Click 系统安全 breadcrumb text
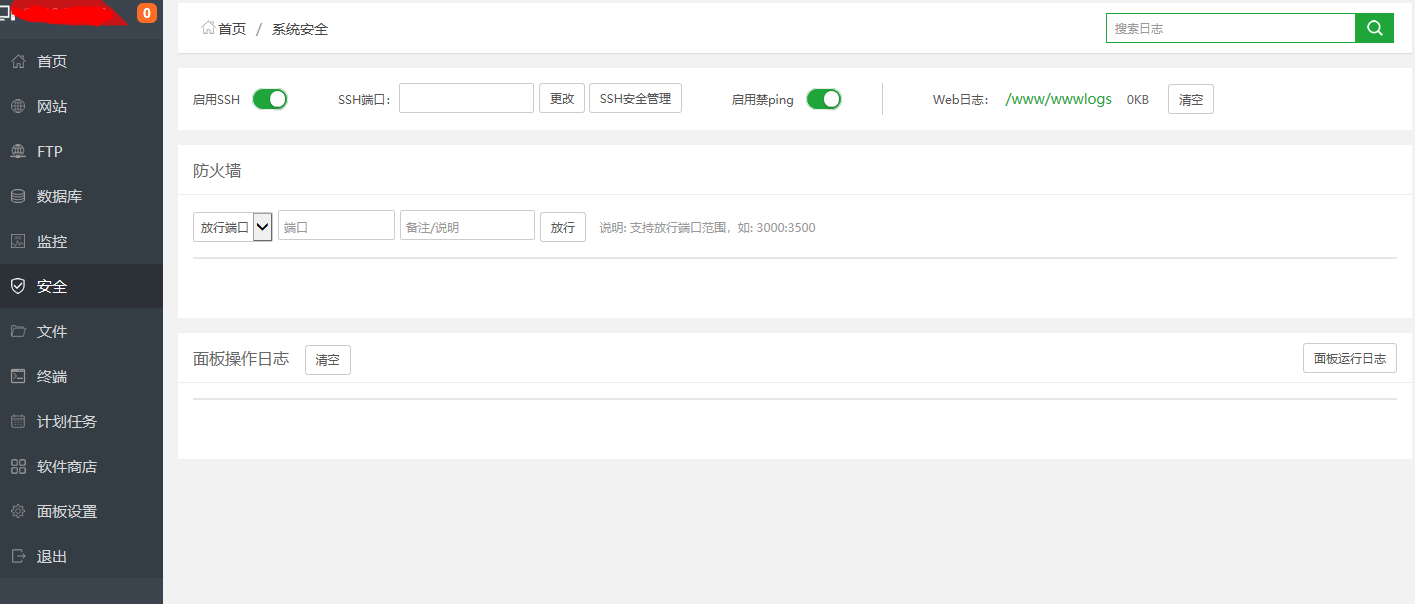Viewport: 1415px width, 604px height. tap(300, 29)
